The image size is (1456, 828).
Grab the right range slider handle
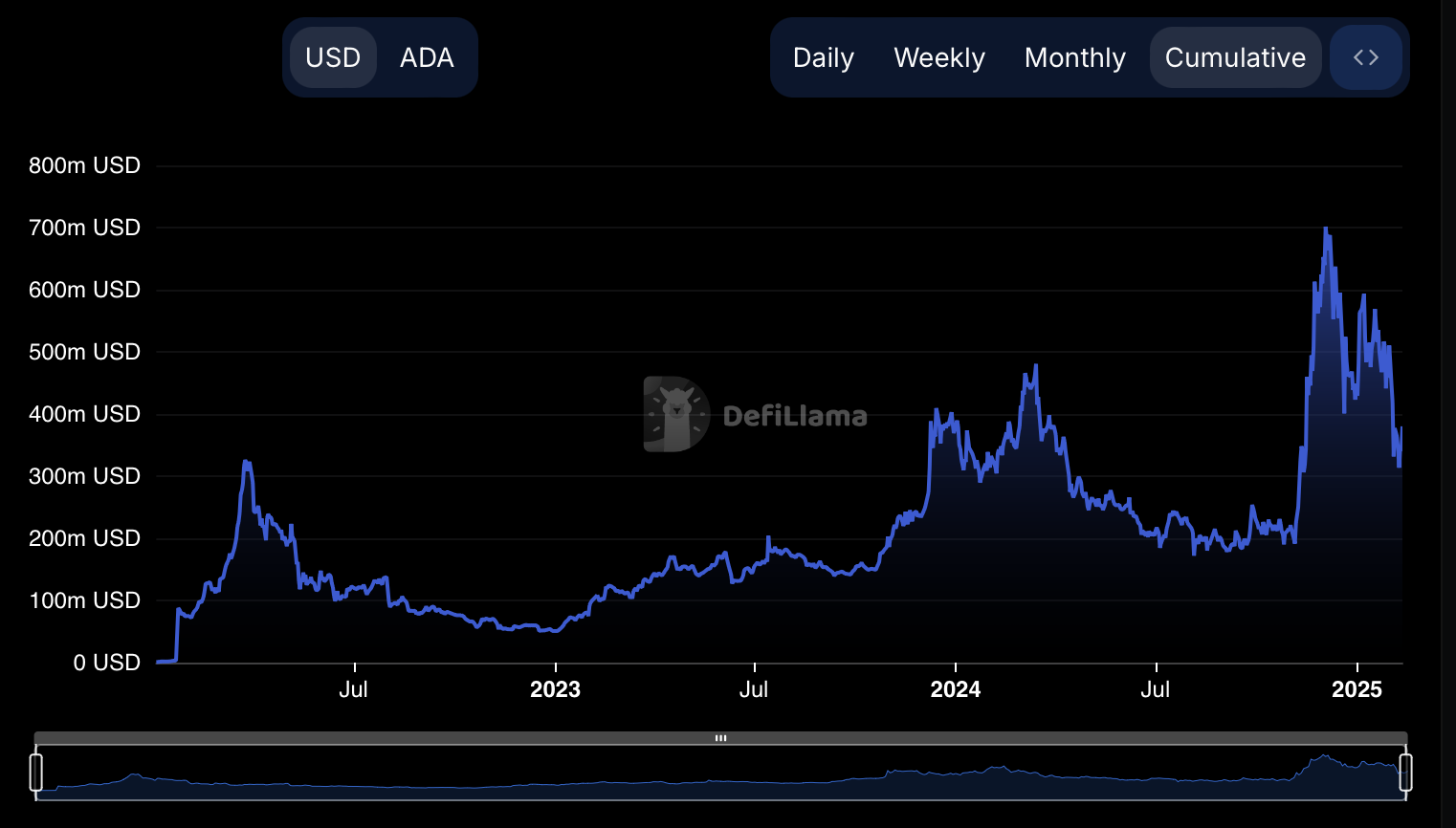(1406, 772)
